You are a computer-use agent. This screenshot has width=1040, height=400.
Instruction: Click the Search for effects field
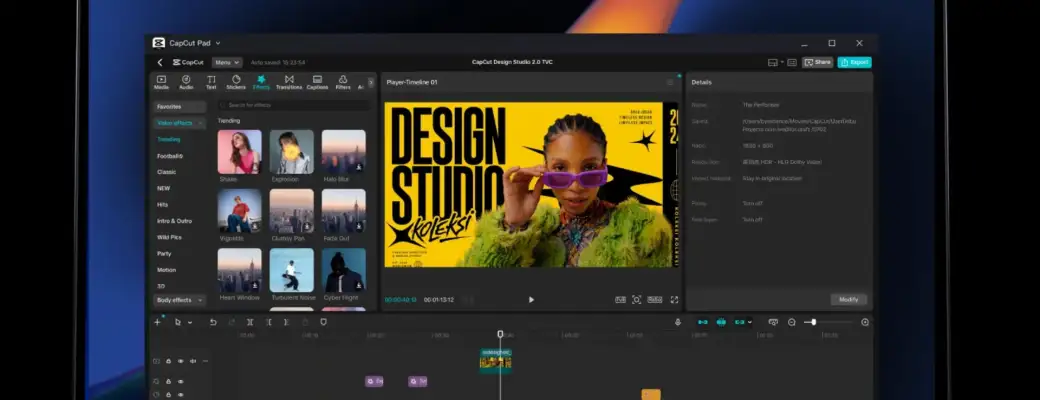[x=294, y=105]
